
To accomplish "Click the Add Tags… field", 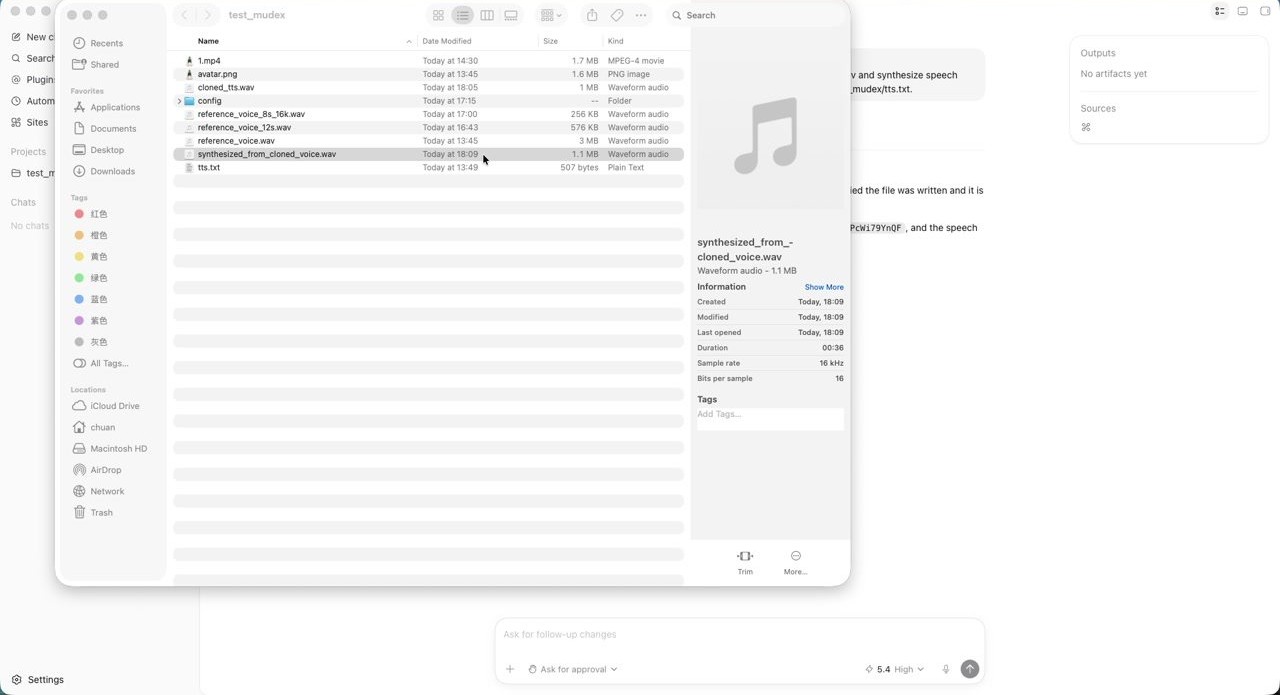I will [x=770, y=419].
